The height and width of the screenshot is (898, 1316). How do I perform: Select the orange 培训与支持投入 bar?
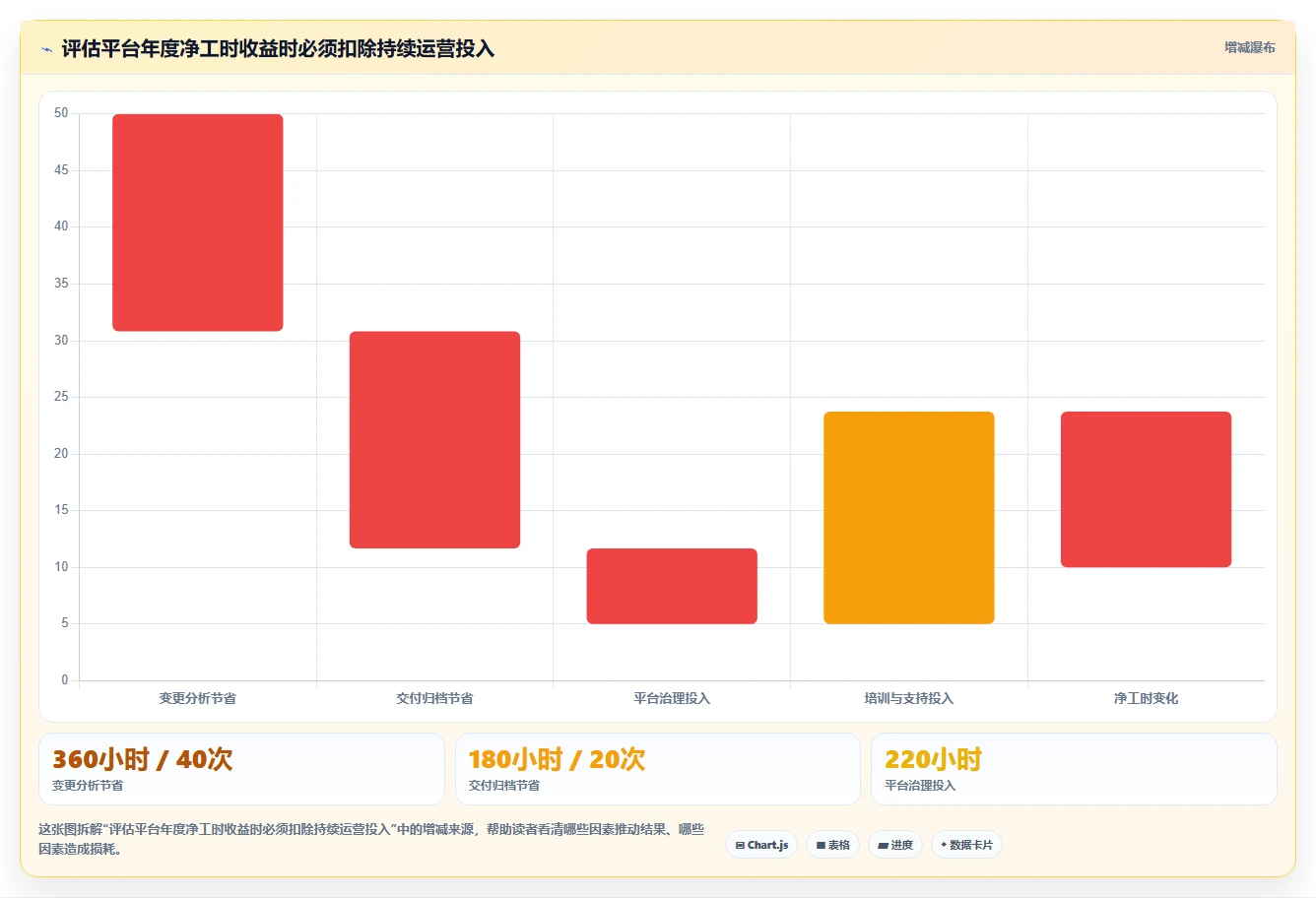coord(909,518)
